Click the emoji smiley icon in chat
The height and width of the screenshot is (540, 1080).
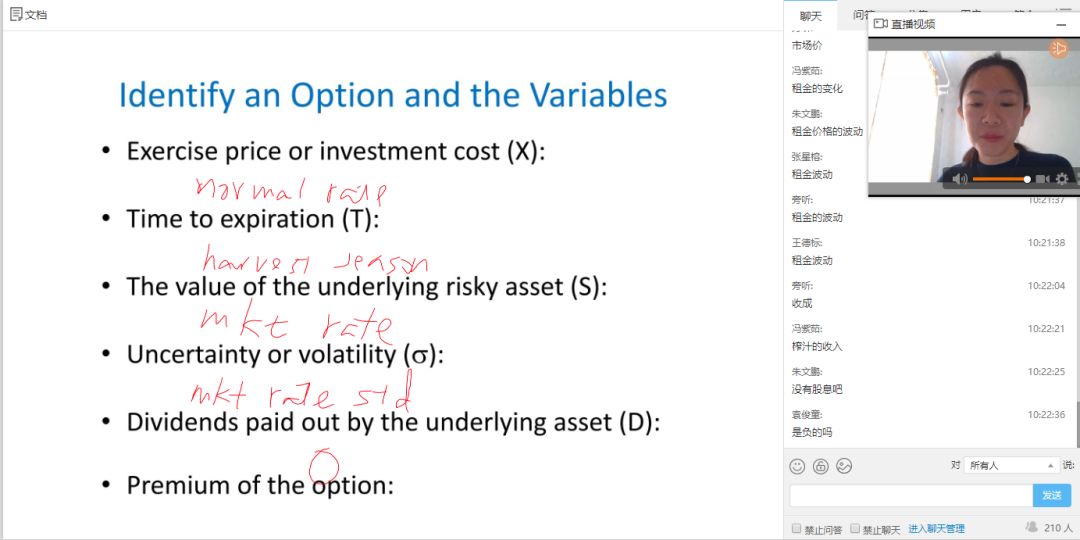coord(797,466)
